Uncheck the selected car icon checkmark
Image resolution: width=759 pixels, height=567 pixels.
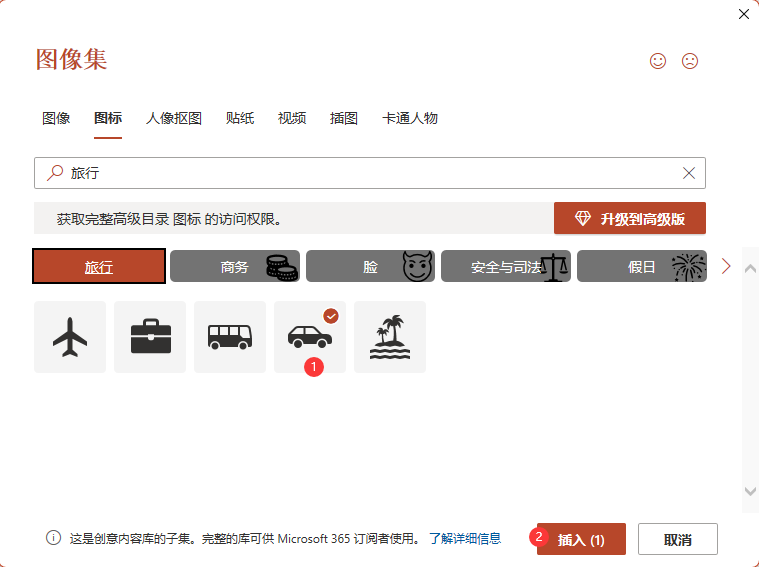tap(331, 316)
